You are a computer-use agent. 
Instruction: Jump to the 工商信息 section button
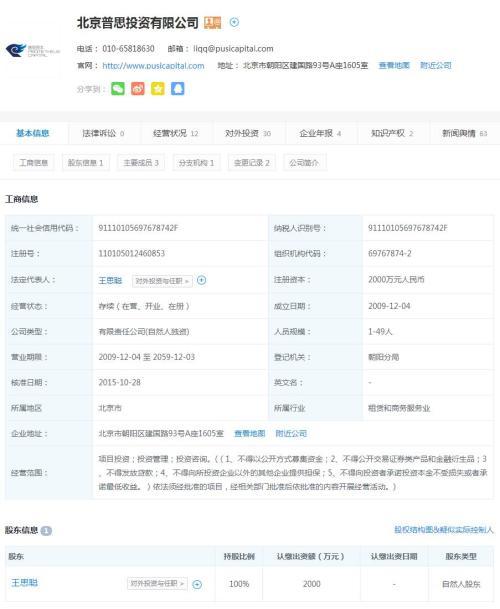point(34,162)
